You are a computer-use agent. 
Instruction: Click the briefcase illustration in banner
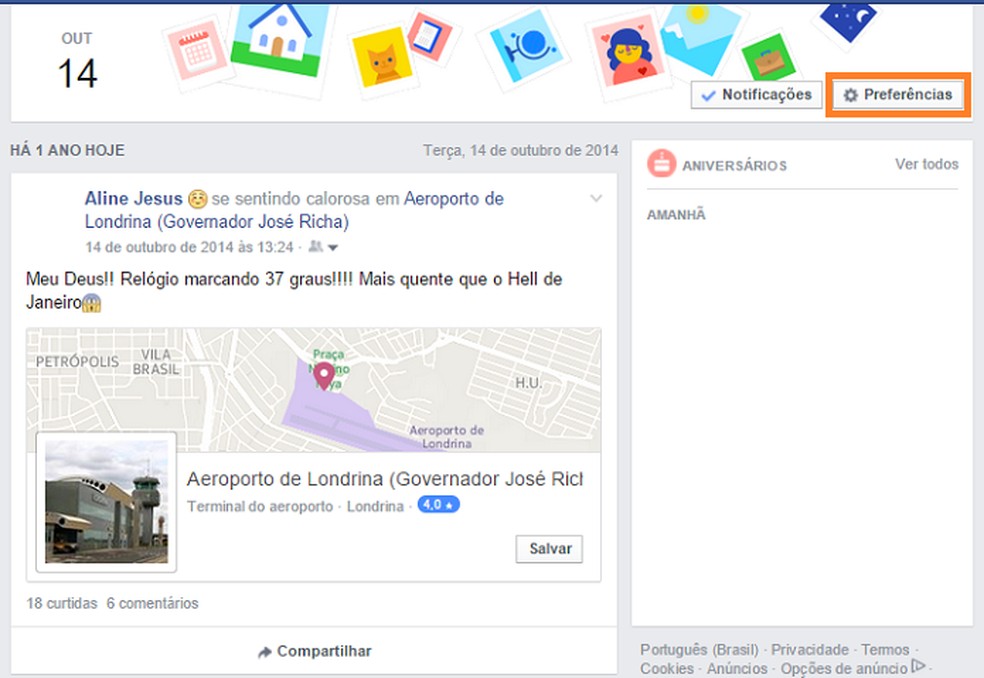tap(768, 60)
